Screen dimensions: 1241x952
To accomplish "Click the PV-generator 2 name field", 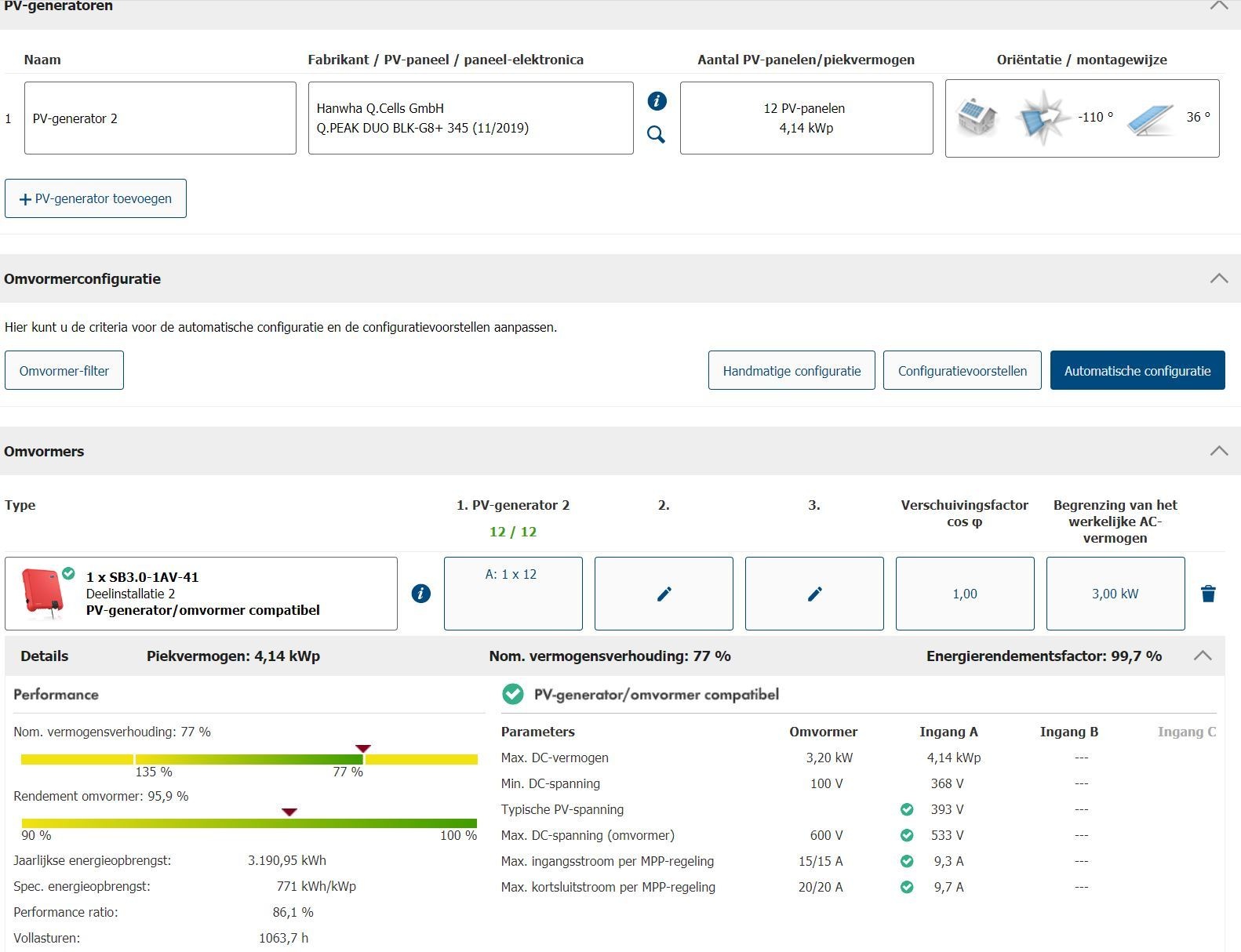I will (160, 118).
